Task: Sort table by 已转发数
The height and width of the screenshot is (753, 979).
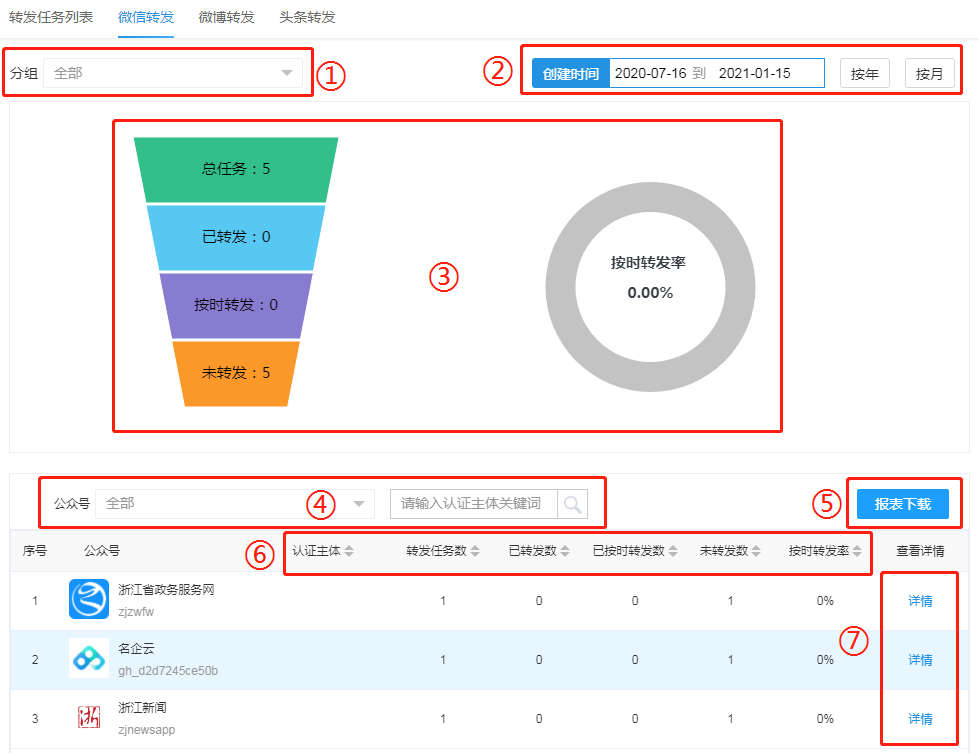Action: click(538, 551)
